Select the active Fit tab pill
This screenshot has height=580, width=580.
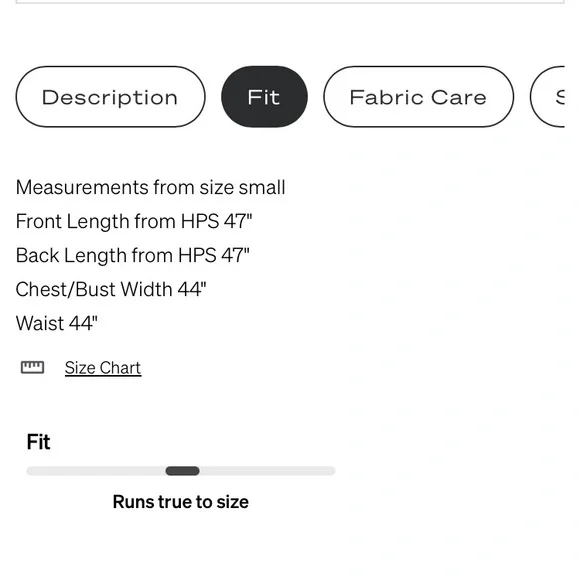pyautogui.click(x=264, y=97)
